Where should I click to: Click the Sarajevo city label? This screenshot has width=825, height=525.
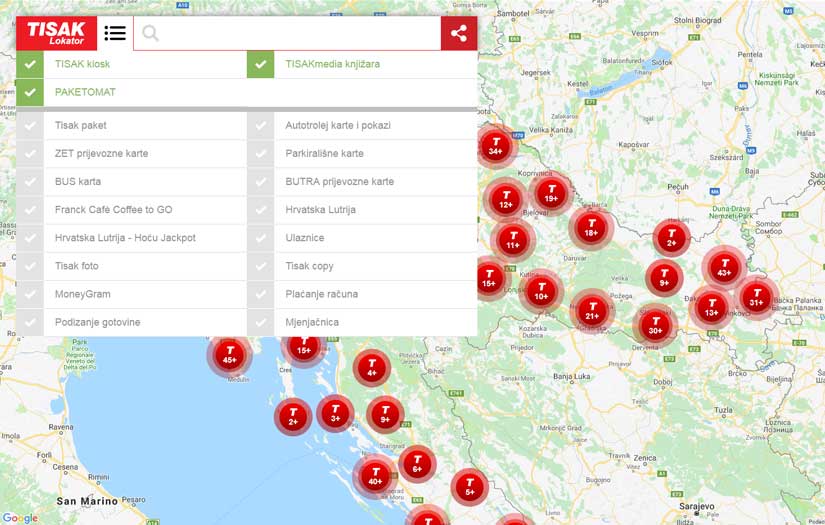click(697, 506)
